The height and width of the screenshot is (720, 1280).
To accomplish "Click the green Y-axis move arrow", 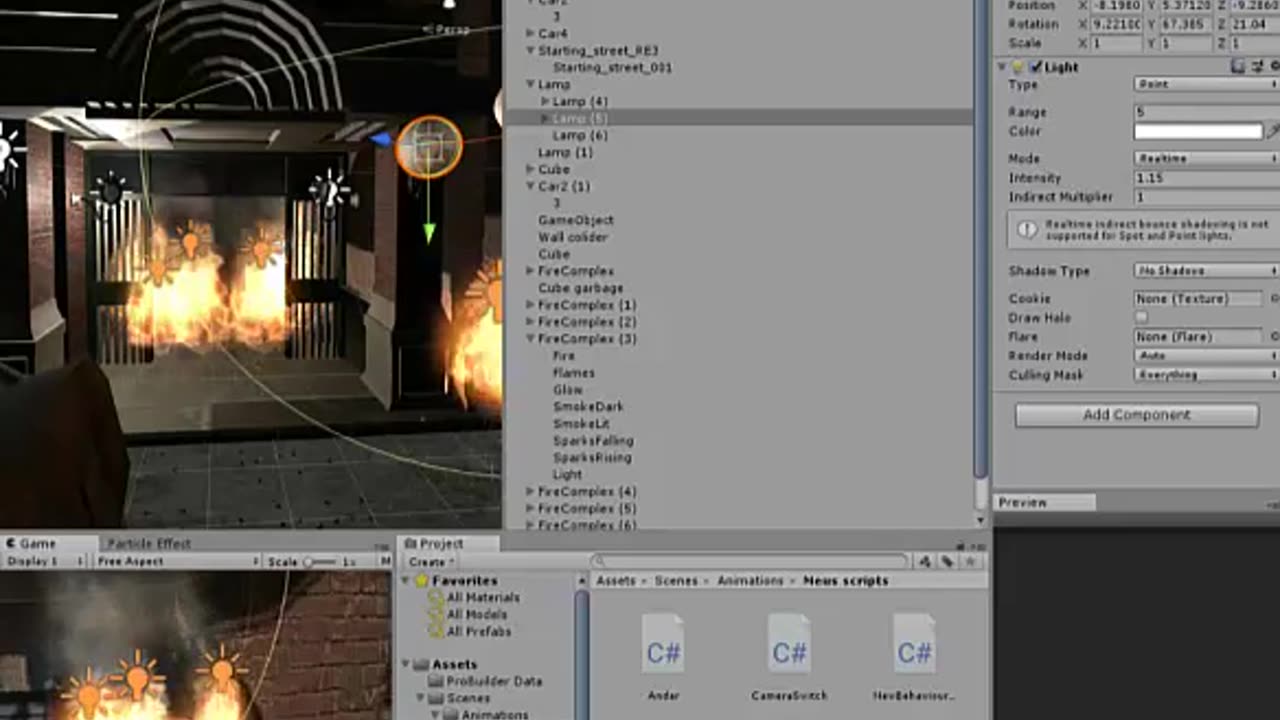I will (x=429, y=232).
